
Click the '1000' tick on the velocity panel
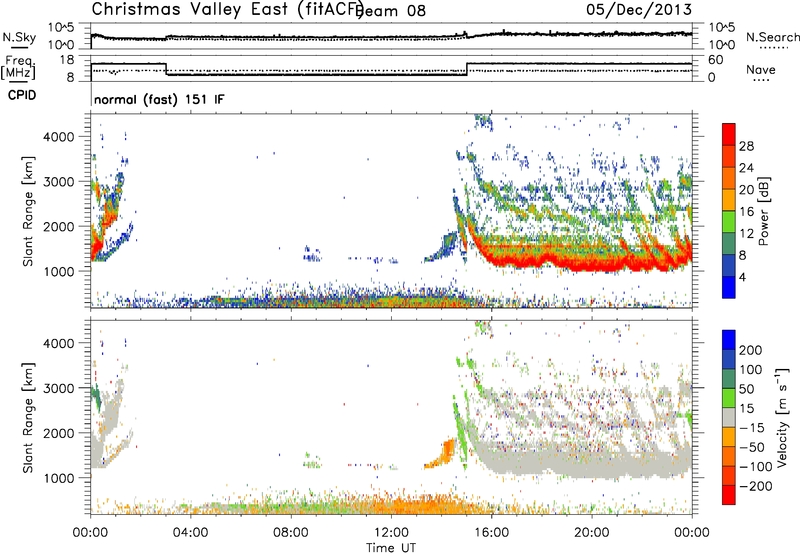(58, 478)
